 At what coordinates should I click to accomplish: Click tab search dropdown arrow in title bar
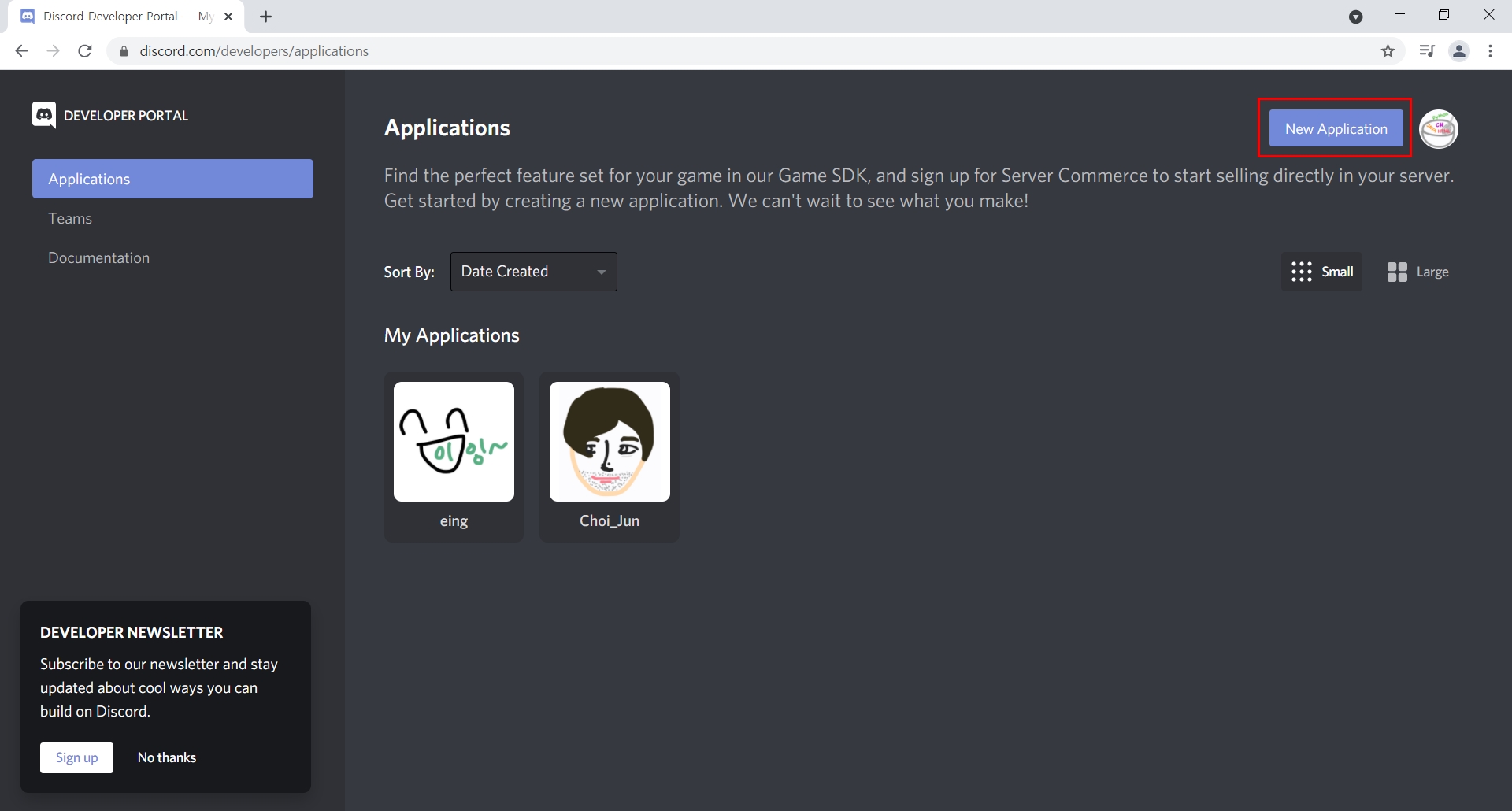tap(1355, 17)
